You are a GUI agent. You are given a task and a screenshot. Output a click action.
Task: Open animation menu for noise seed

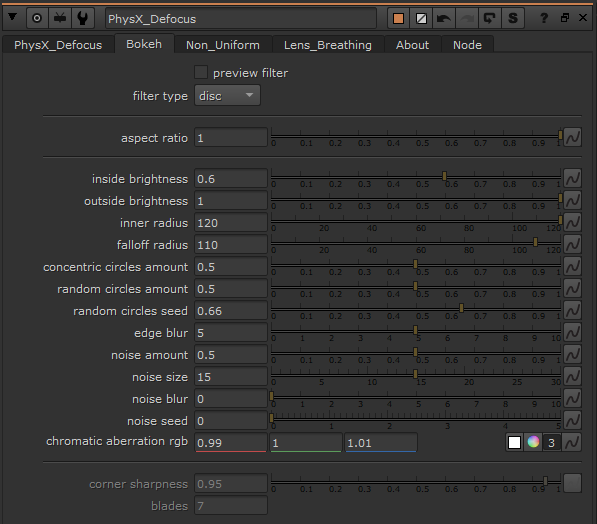[572, 421]
